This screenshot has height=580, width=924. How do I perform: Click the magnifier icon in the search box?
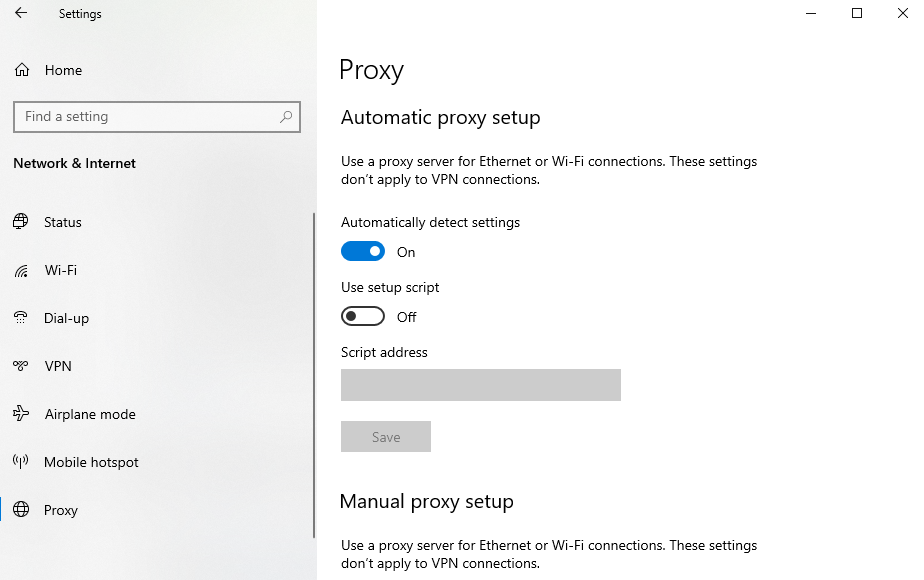[286, 117]
